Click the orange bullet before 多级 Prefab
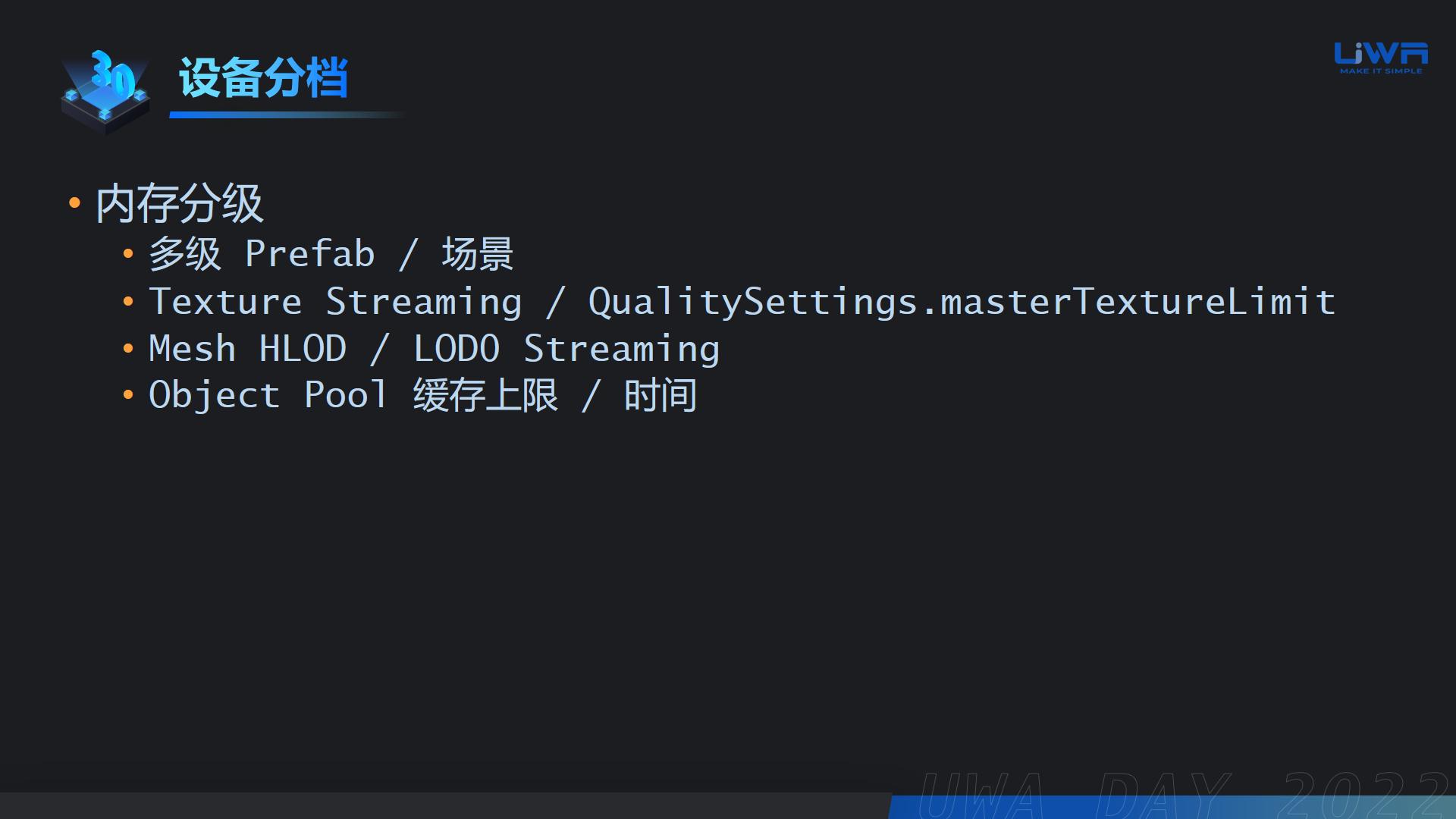The image size is (1456, 819). 128,254
